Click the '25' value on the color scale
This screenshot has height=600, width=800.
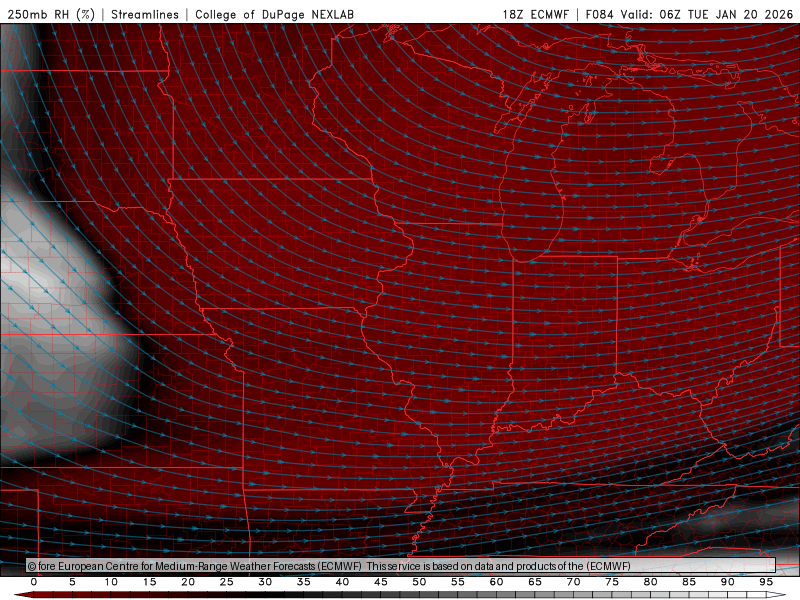227,582
